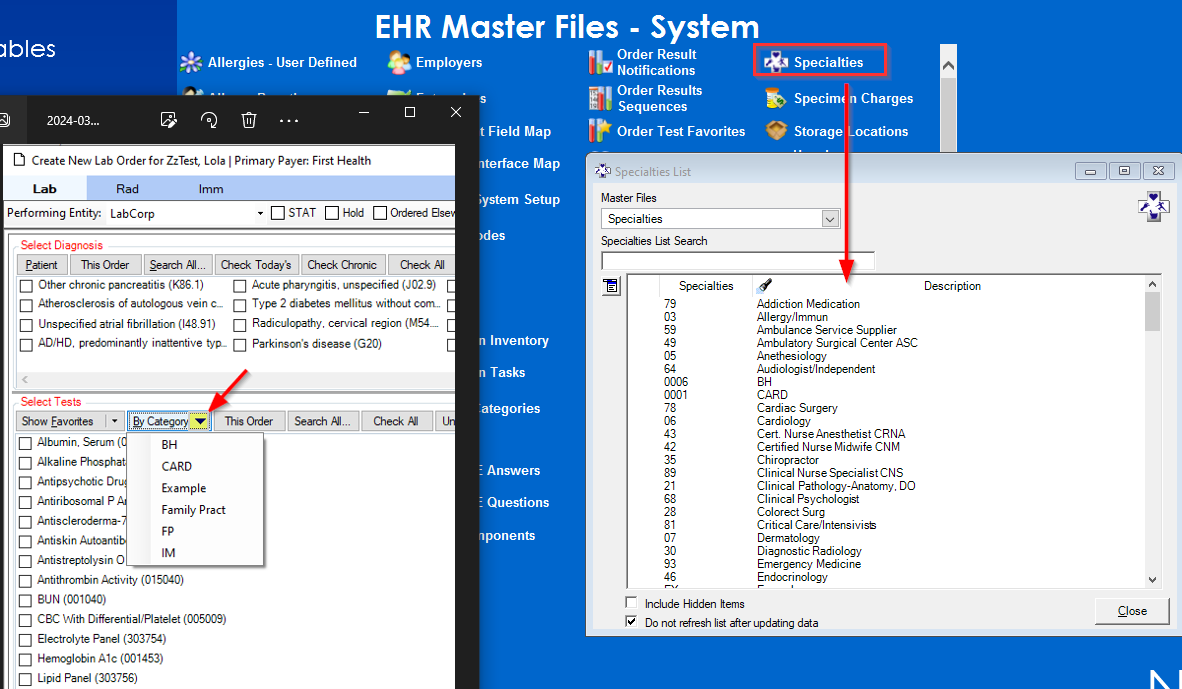Select IM from the category menu
This screenshot has height=689, width=1182.
(167, 553)
